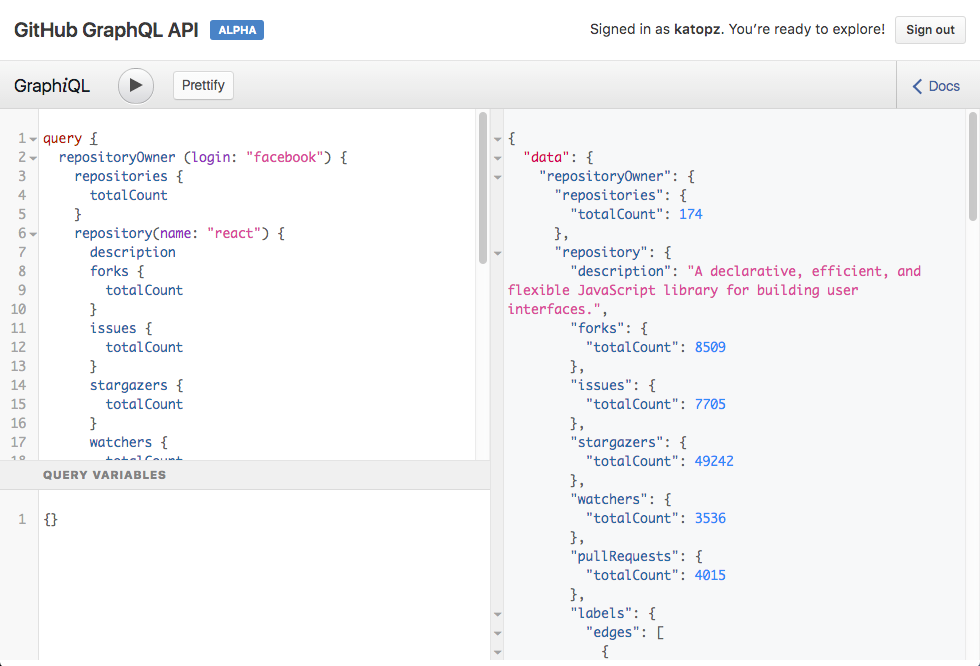
Task: Fold the "data" object in results
Action: [499, 158]
